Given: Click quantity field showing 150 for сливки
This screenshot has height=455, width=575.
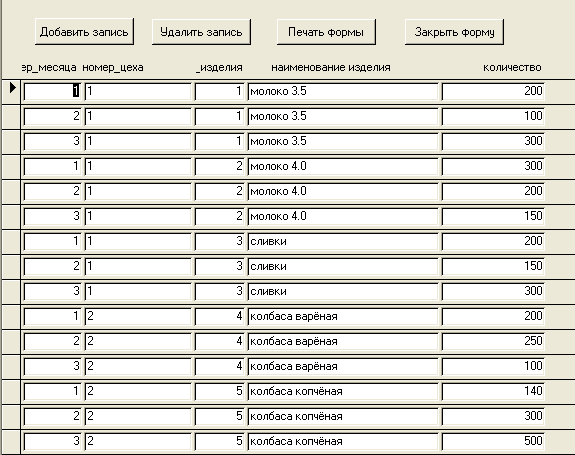Looking at the screenshot, I should point(493,266).
